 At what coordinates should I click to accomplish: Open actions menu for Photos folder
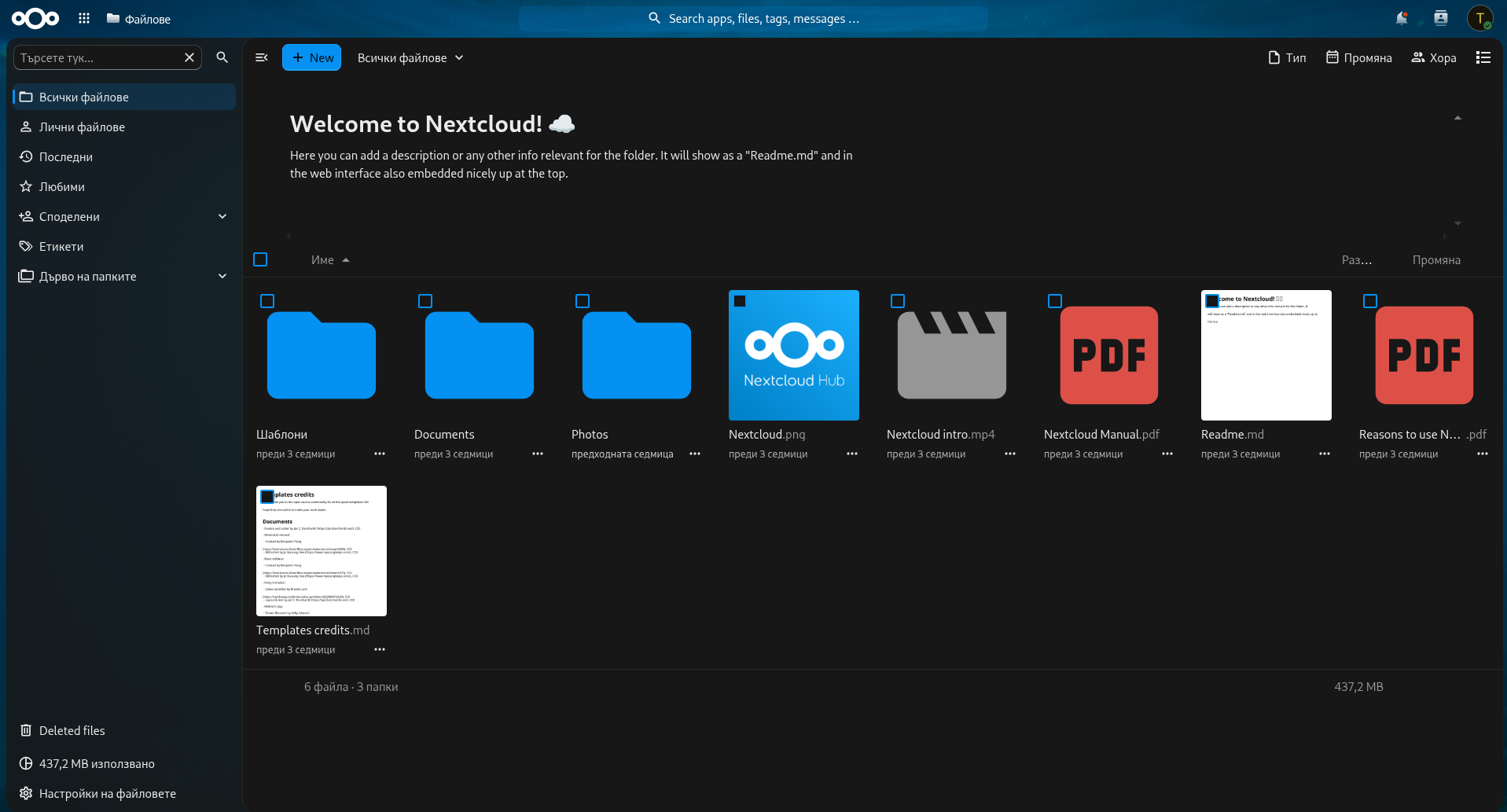point(695,454)
